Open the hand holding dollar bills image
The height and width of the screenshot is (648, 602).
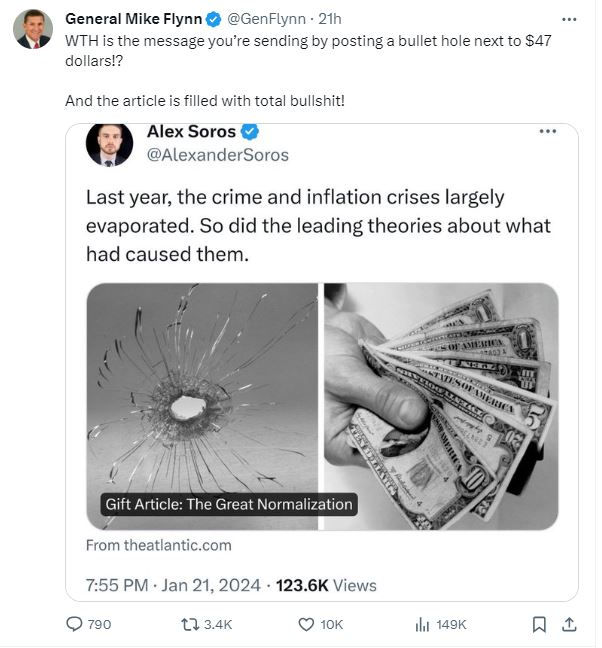[440, 405]
